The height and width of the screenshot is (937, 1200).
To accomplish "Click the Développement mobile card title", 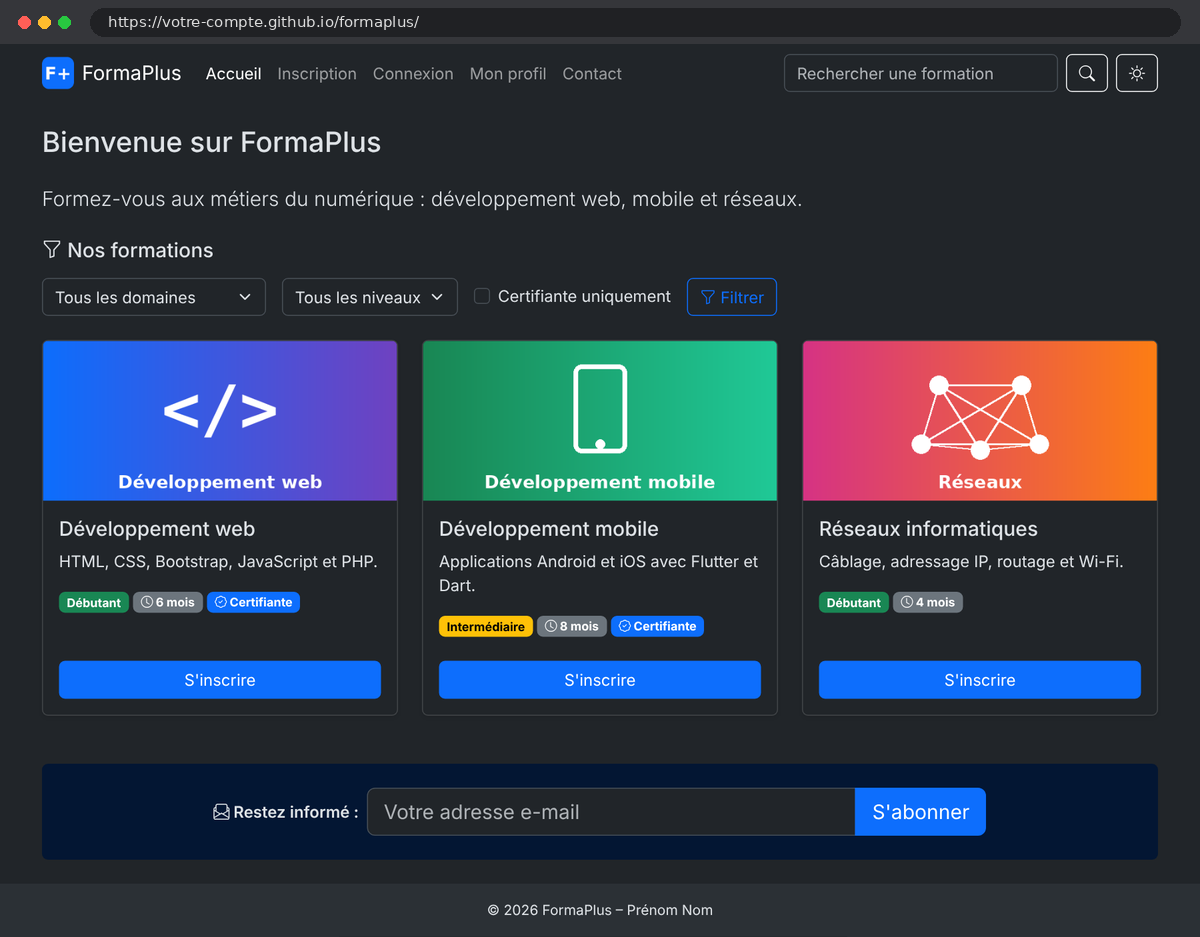I will (549, 529).
